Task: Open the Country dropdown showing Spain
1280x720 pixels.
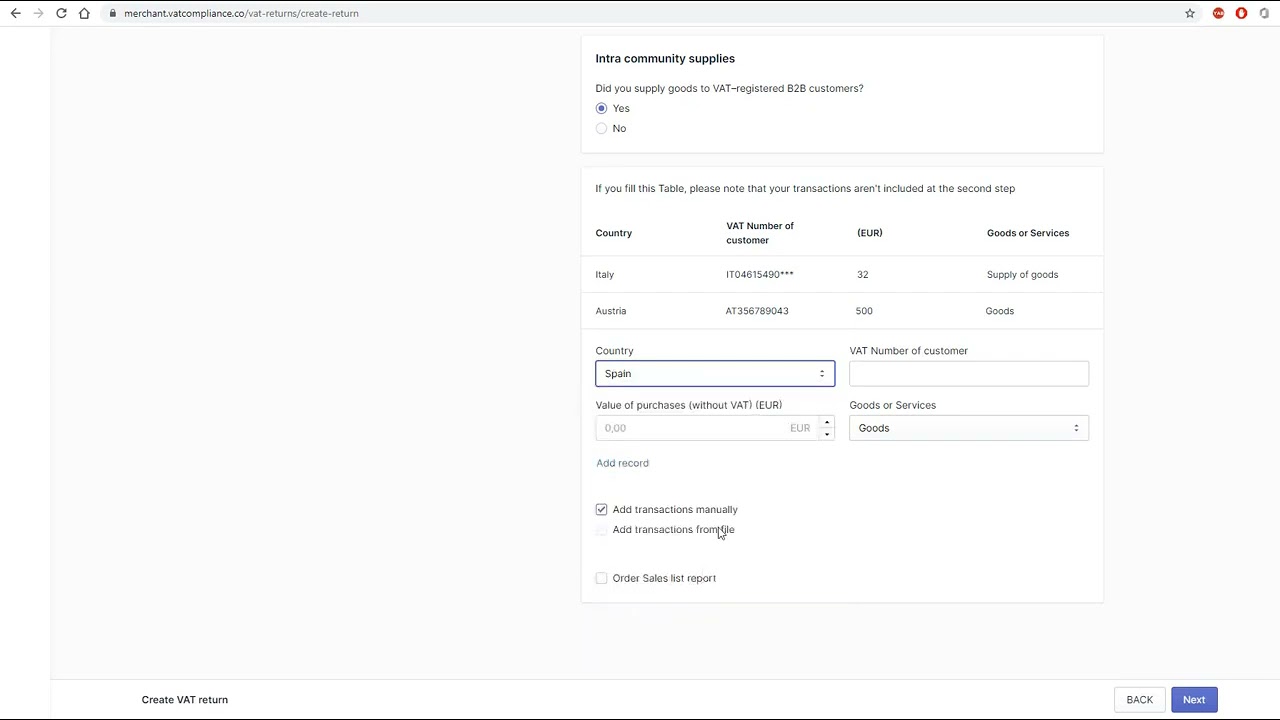Action: click(715, 373)
